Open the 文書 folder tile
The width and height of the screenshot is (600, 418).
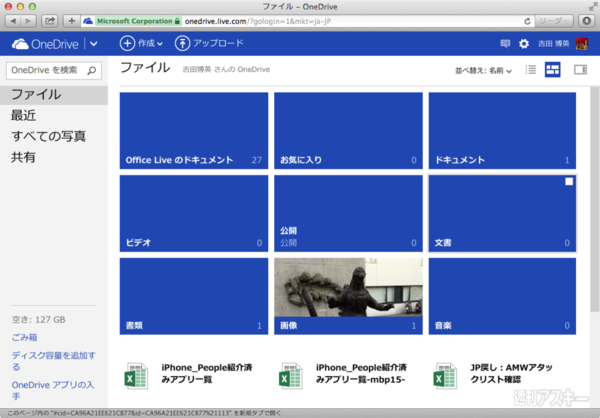502,214
